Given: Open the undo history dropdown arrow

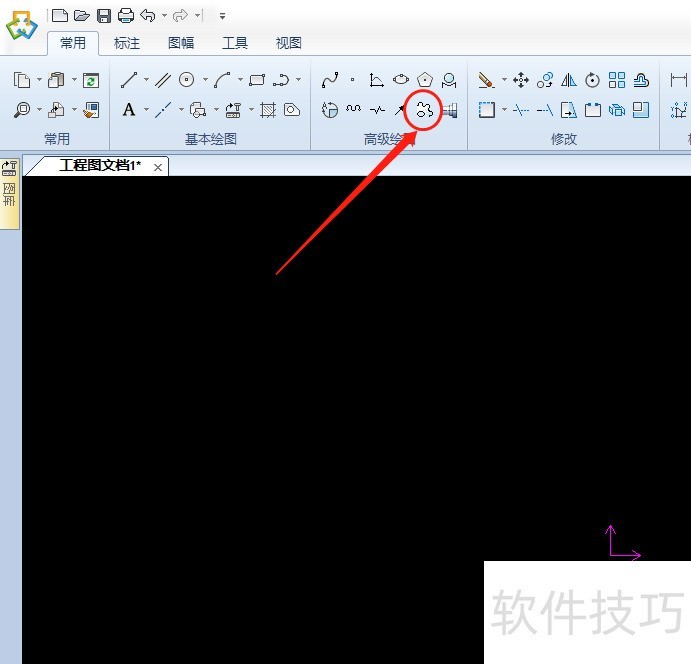Looking at the screenshot, I should pos(164,16).
